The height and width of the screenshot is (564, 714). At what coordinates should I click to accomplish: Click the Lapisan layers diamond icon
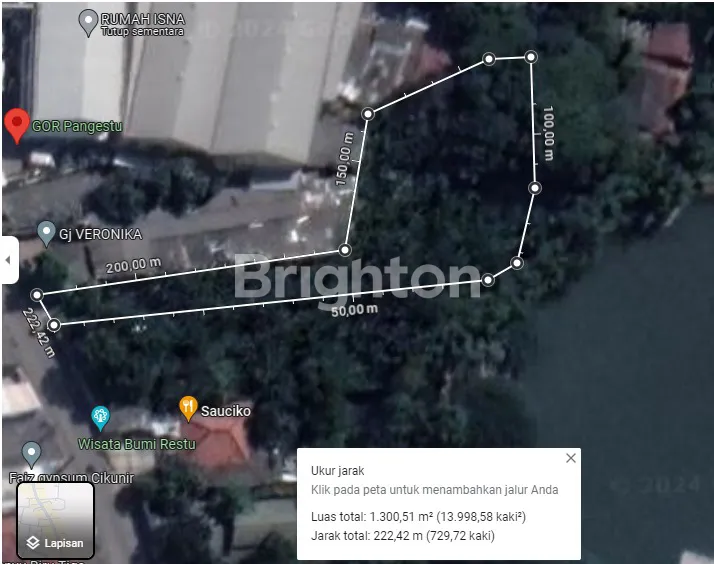(x=33, y=543)
